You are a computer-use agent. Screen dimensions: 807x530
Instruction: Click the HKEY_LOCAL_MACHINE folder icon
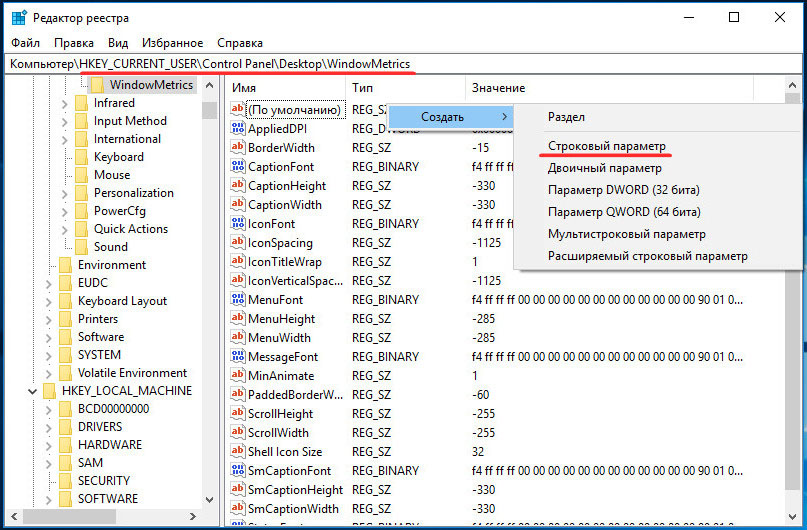coord(49,391)
